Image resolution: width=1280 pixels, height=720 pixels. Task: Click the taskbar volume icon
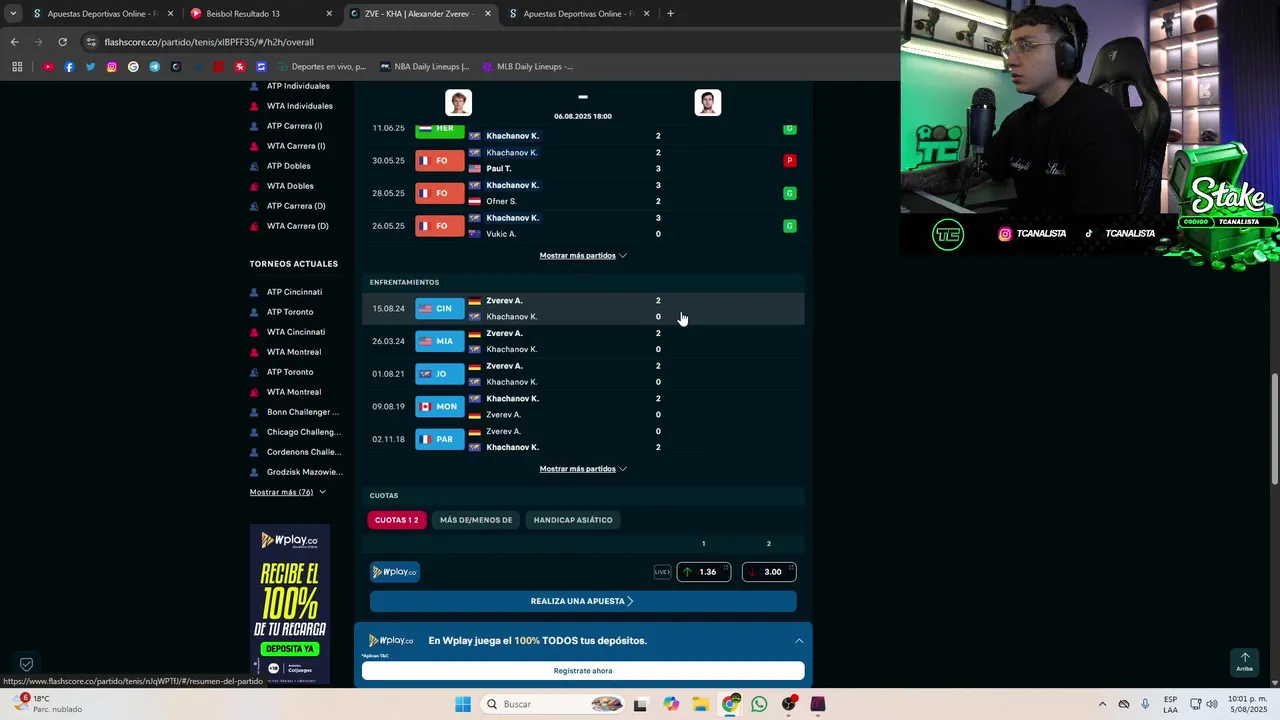(x=1212, y=704)
